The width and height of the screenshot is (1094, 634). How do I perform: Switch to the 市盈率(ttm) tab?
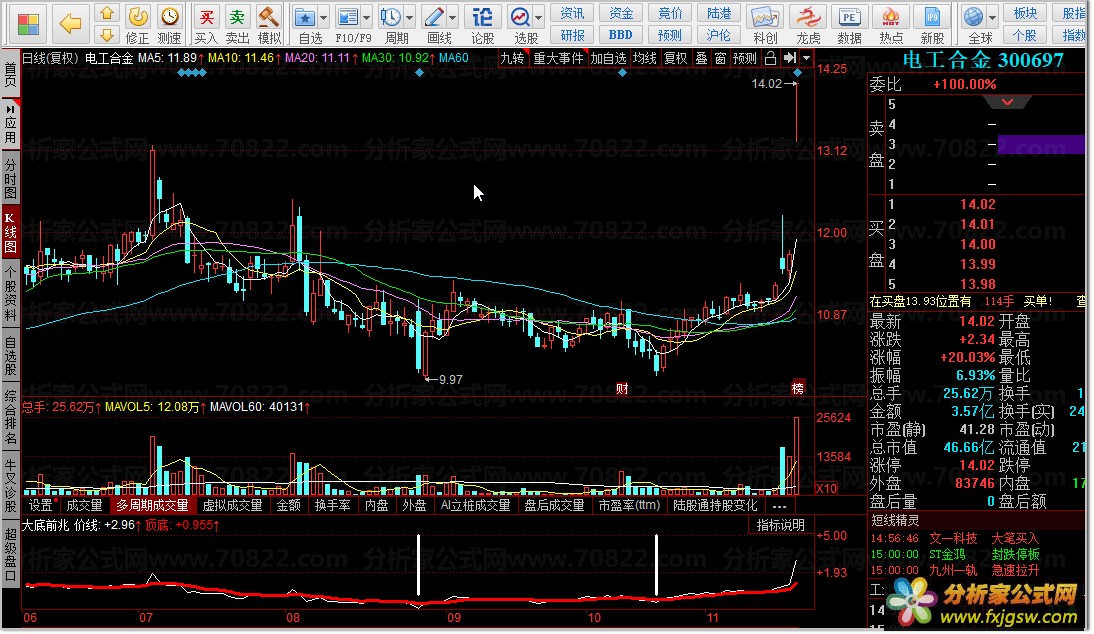(x=629, y=505)
